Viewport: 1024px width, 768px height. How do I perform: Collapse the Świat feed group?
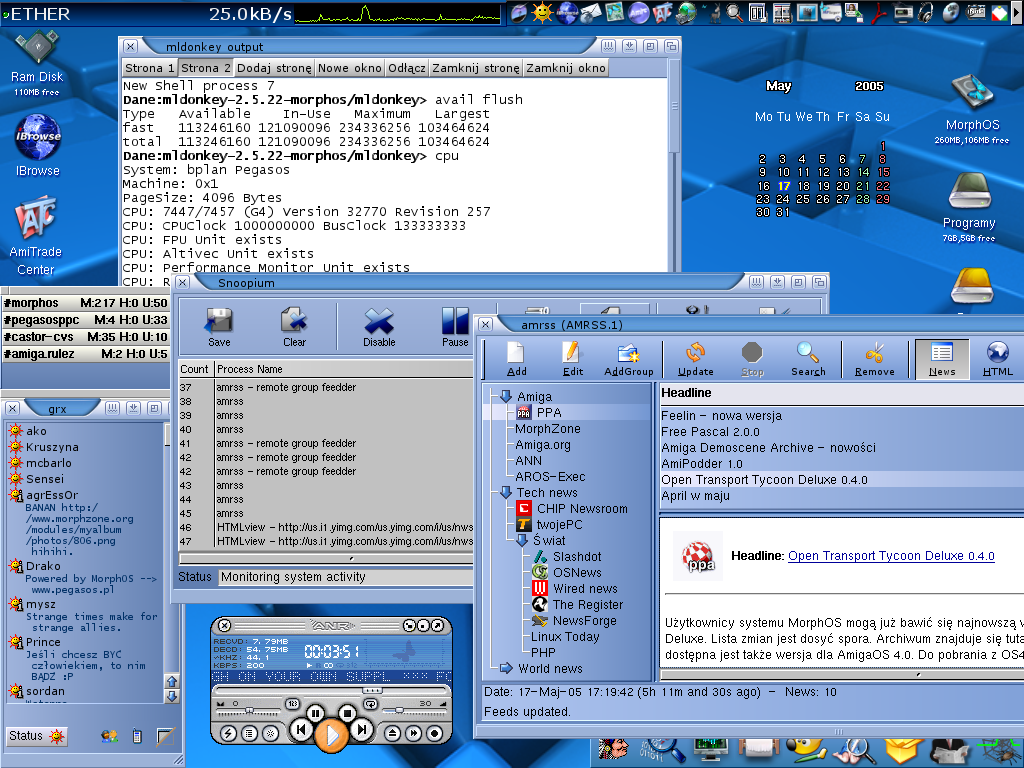(521, 540)
